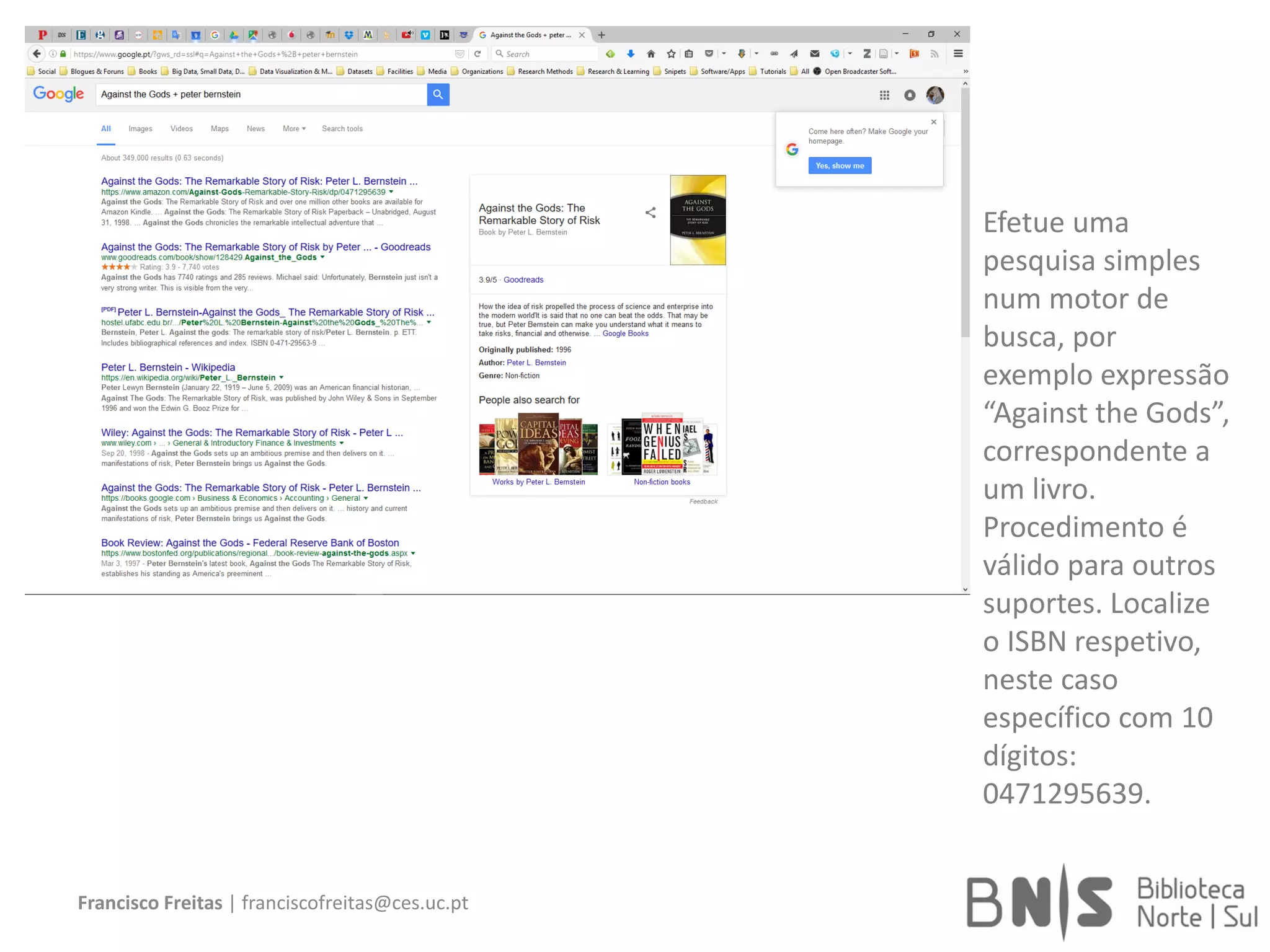The image size is (1270, 952).
Task: Expand the Wikipedia result URL dropdown arrow
Action: click(282, 377)
